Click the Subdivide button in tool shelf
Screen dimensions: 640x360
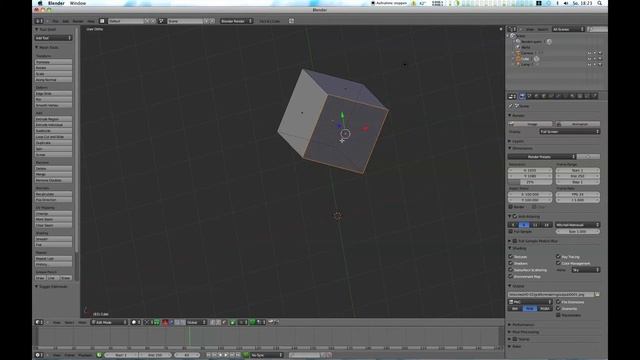(x=53, y=131)
